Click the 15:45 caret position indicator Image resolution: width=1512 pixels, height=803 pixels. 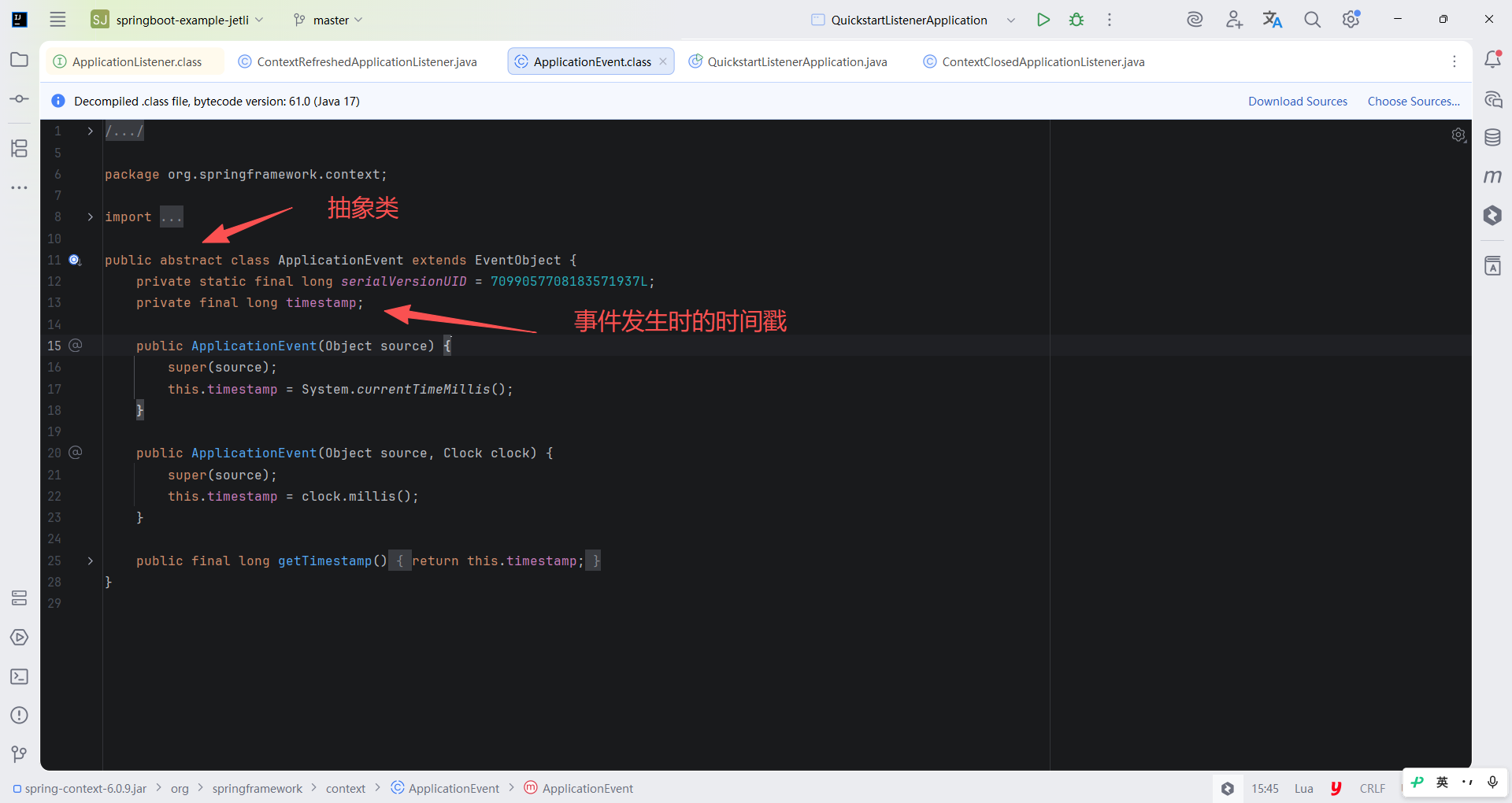(1265, 788)
